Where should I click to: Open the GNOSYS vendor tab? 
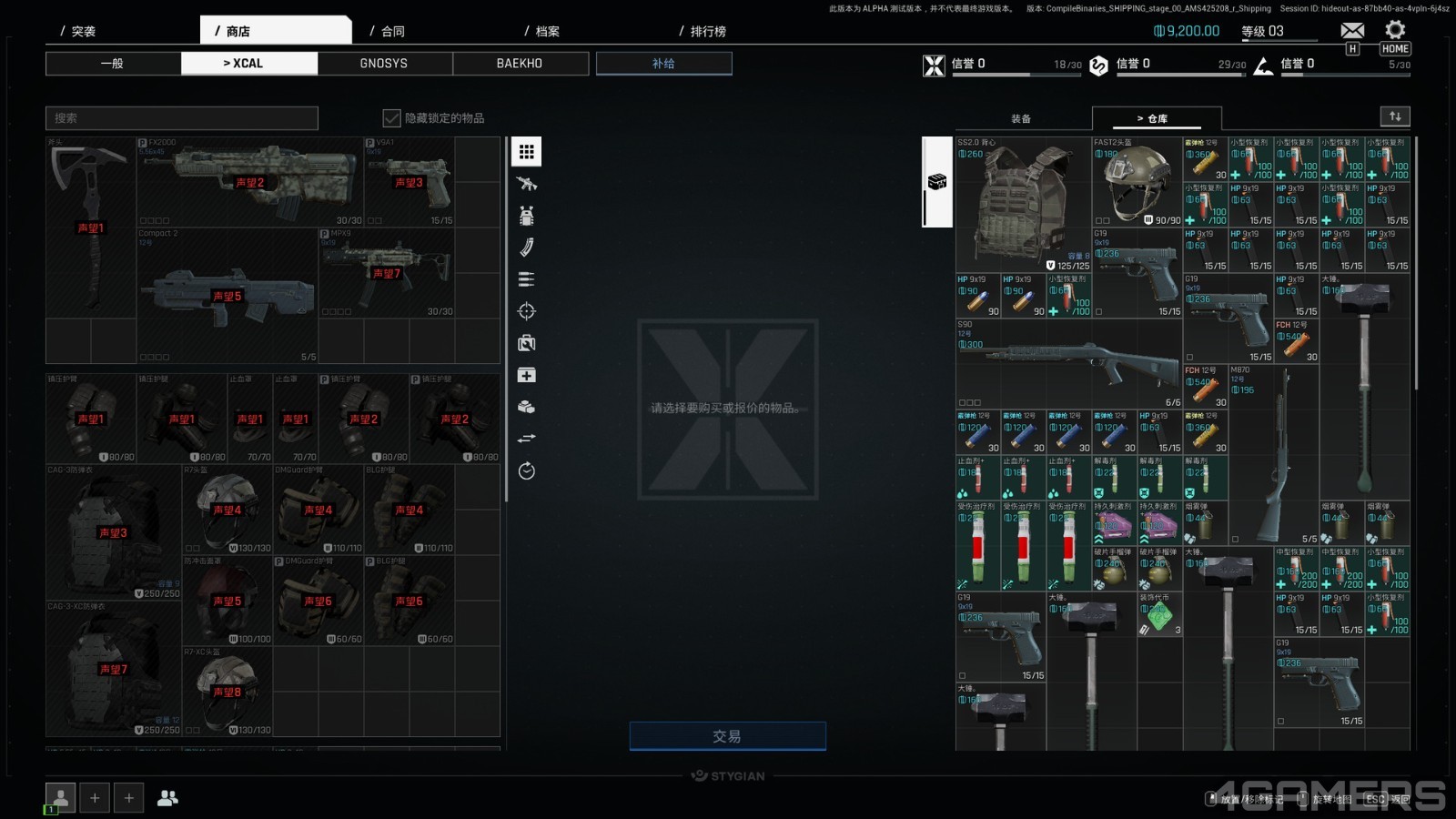[384, 64]
